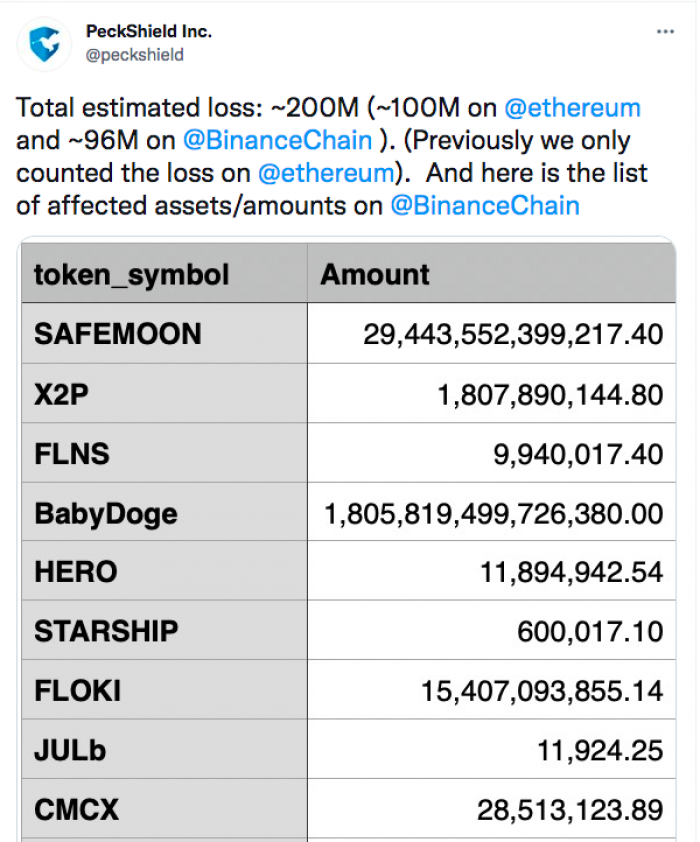The image size is (700, 842).
Task: Select the X2P token cell
Action: click(x=164, y=394)
